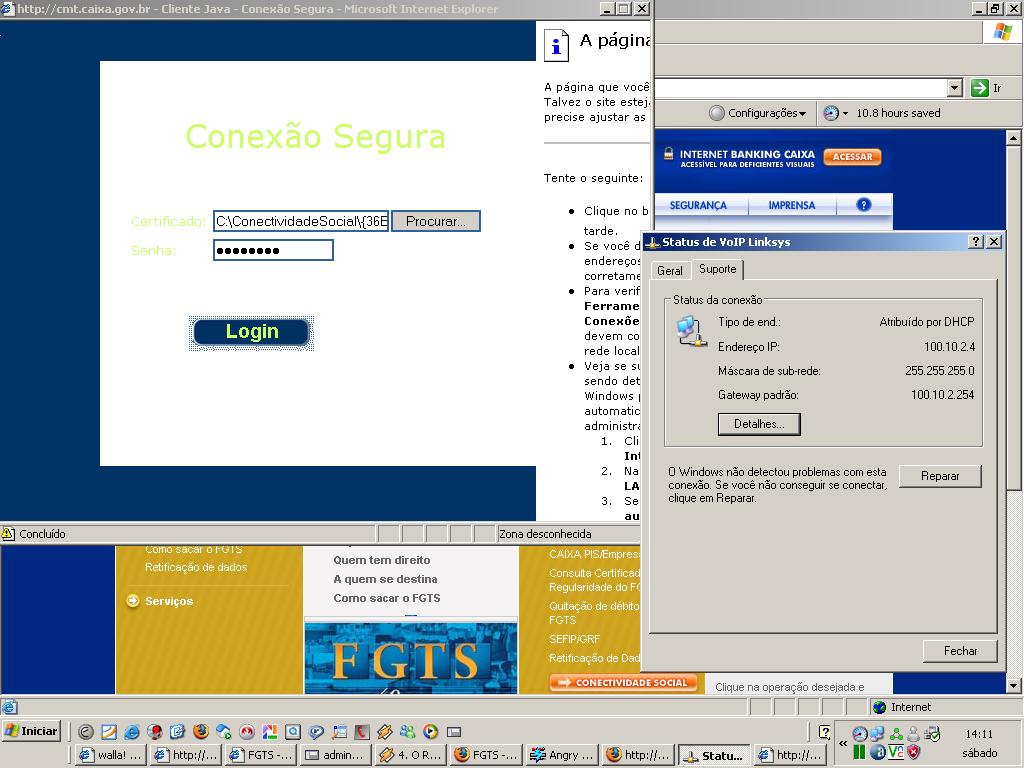Switch to the Statu... taskbar window

(x=714, y=756)
